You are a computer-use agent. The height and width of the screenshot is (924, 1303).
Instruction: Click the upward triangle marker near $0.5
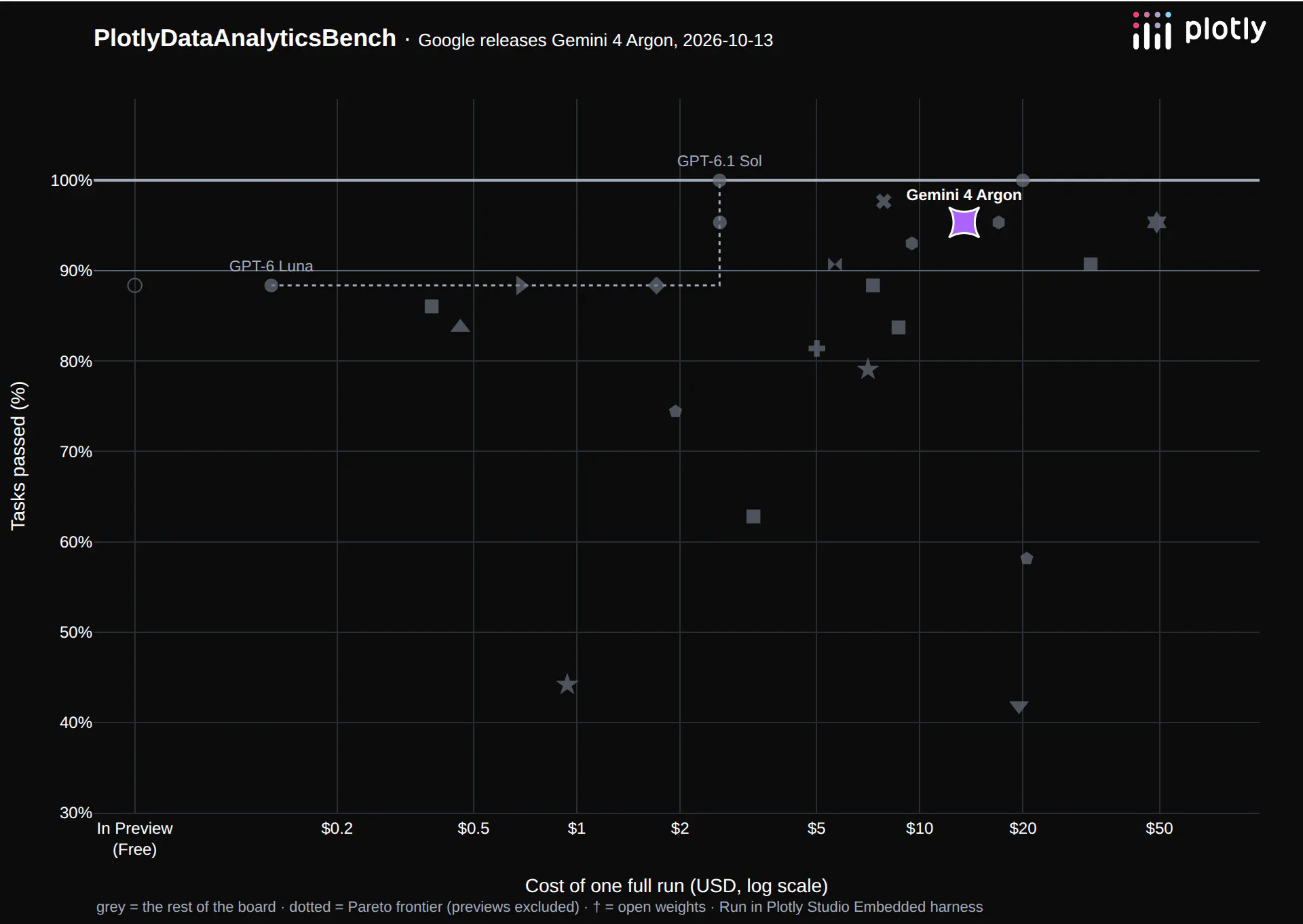[460, 326]
